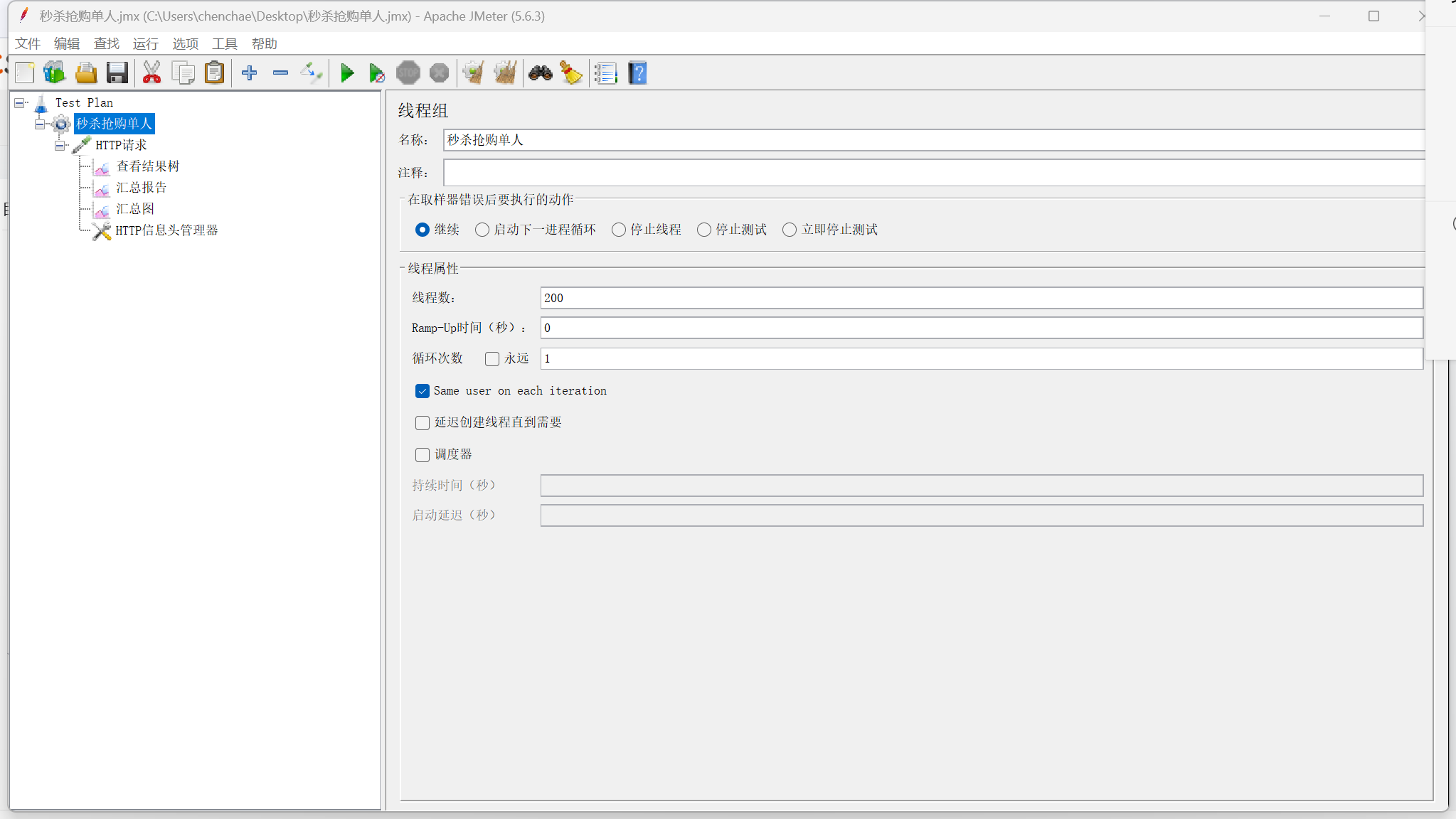Click the scissors Cut icon
The height and width of the screenshot is (819, 1456).
pyautogui.click(x=152, y=73)
